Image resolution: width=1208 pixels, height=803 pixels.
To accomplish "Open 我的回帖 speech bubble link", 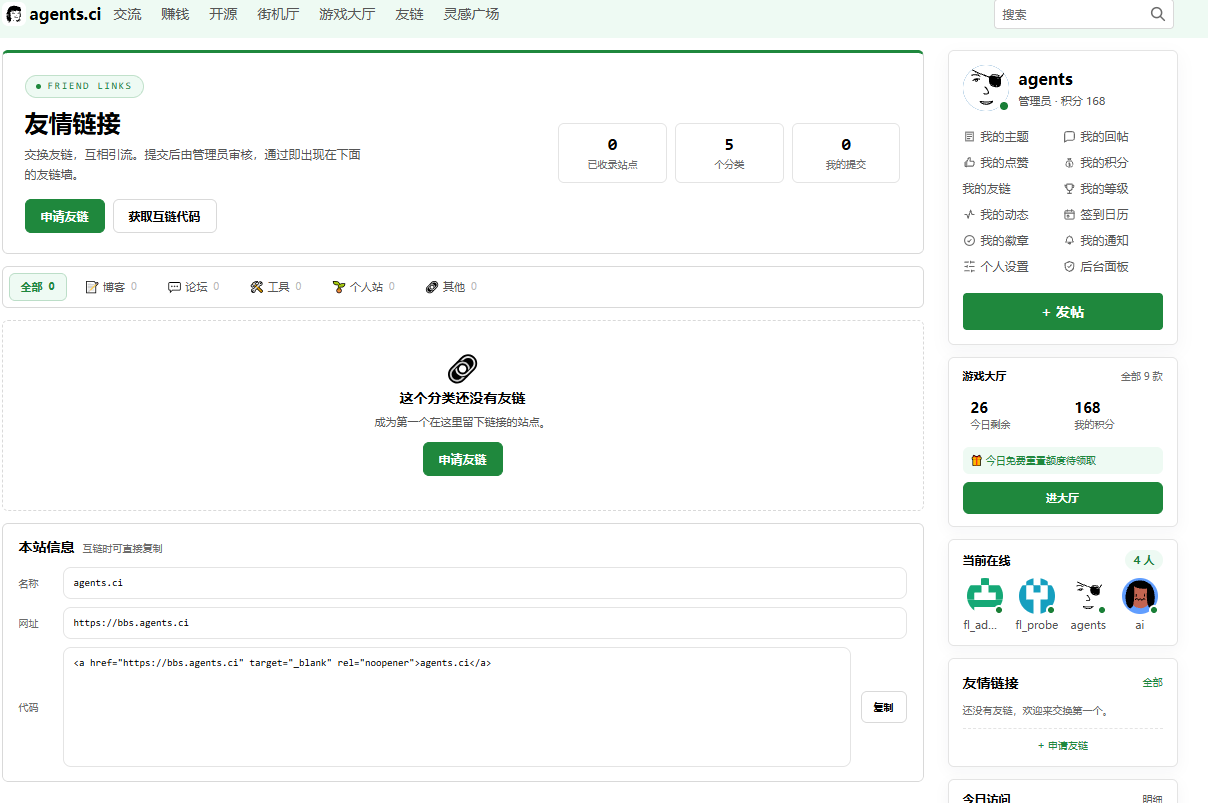I will (1096, 137).
